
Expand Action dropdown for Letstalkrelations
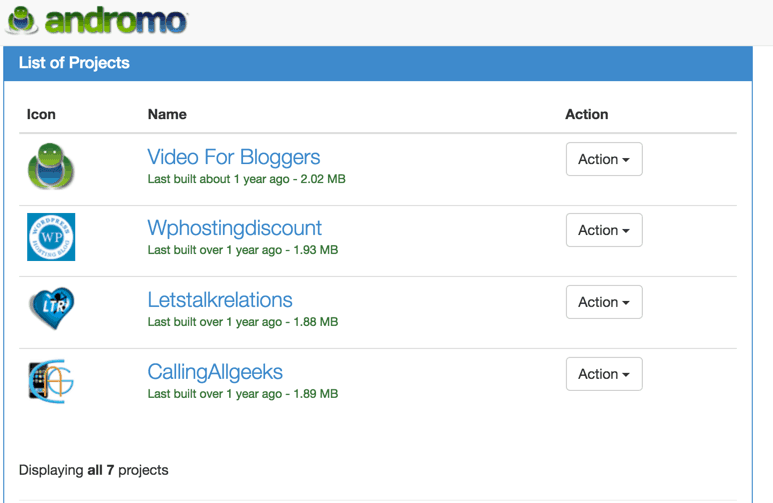coord(603,302)
